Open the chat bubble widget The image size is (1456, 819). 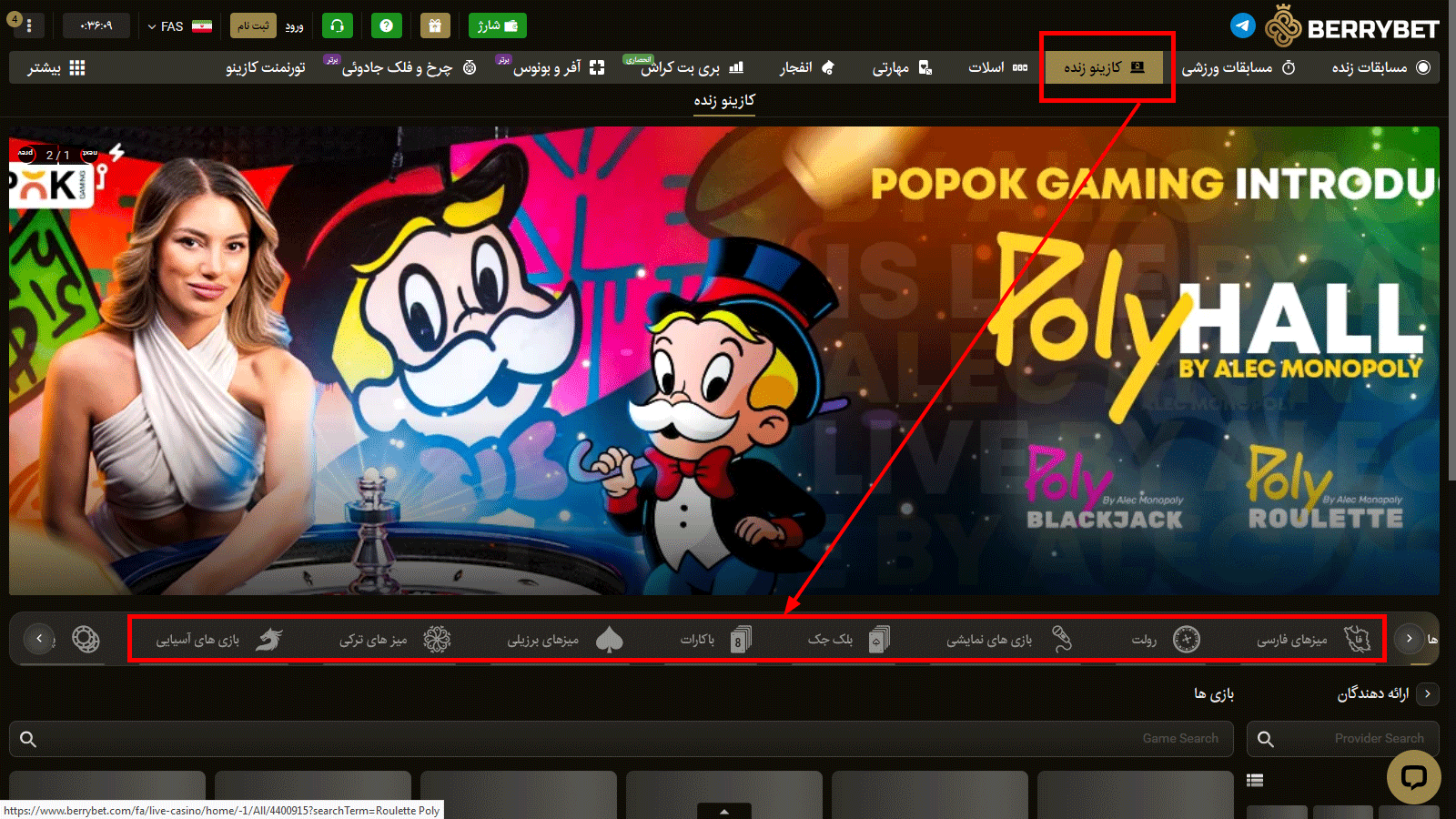point(1413,776)
